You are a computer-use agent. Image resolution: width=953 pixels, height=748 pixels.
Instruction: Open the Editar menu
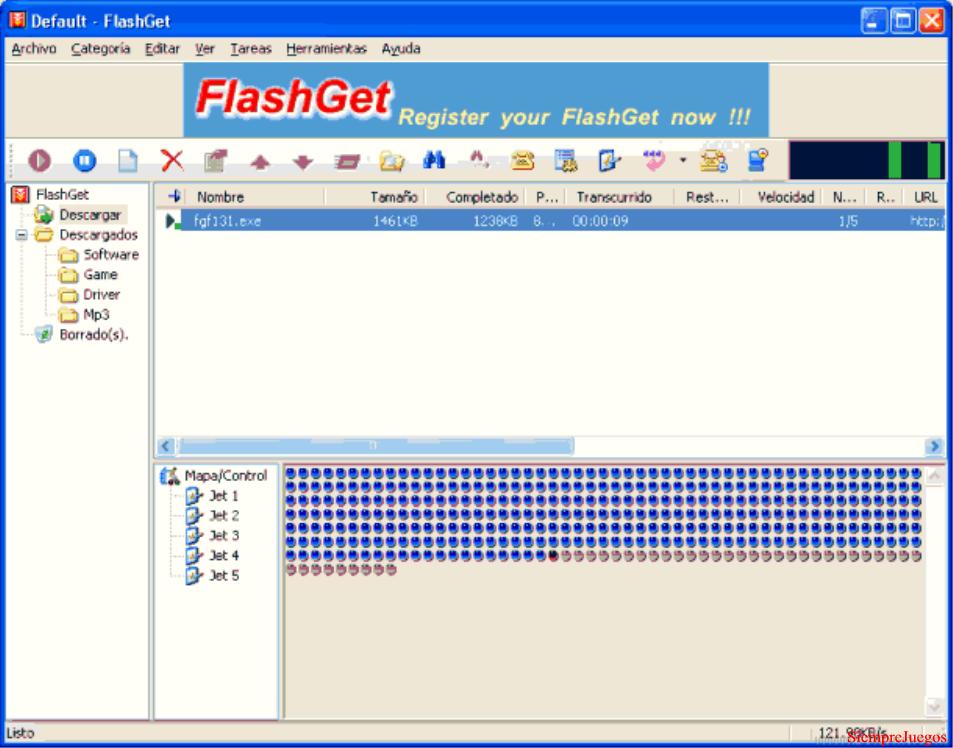coord(162,49)
